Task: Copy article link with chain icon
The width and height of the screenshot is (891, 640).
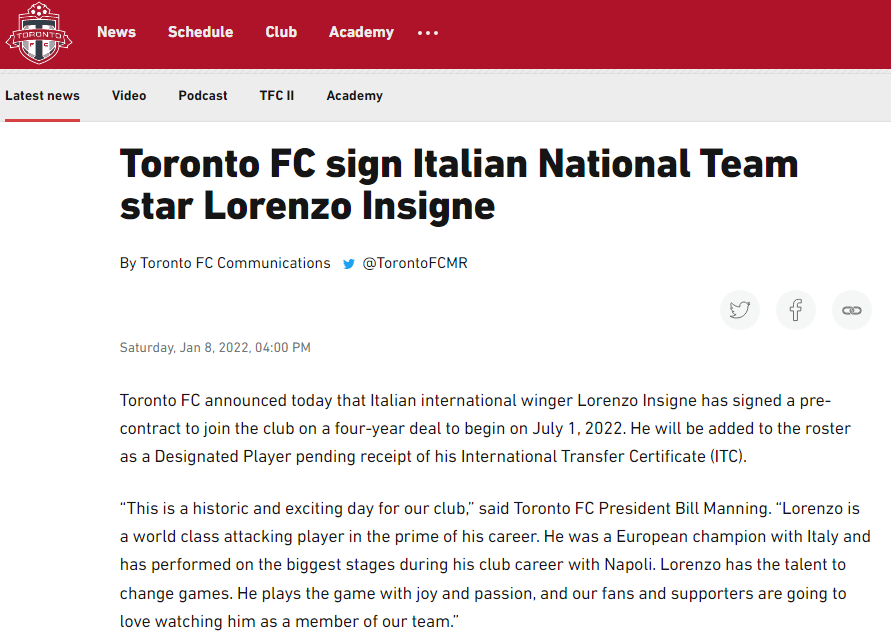Action: click(x=851, y=310)
